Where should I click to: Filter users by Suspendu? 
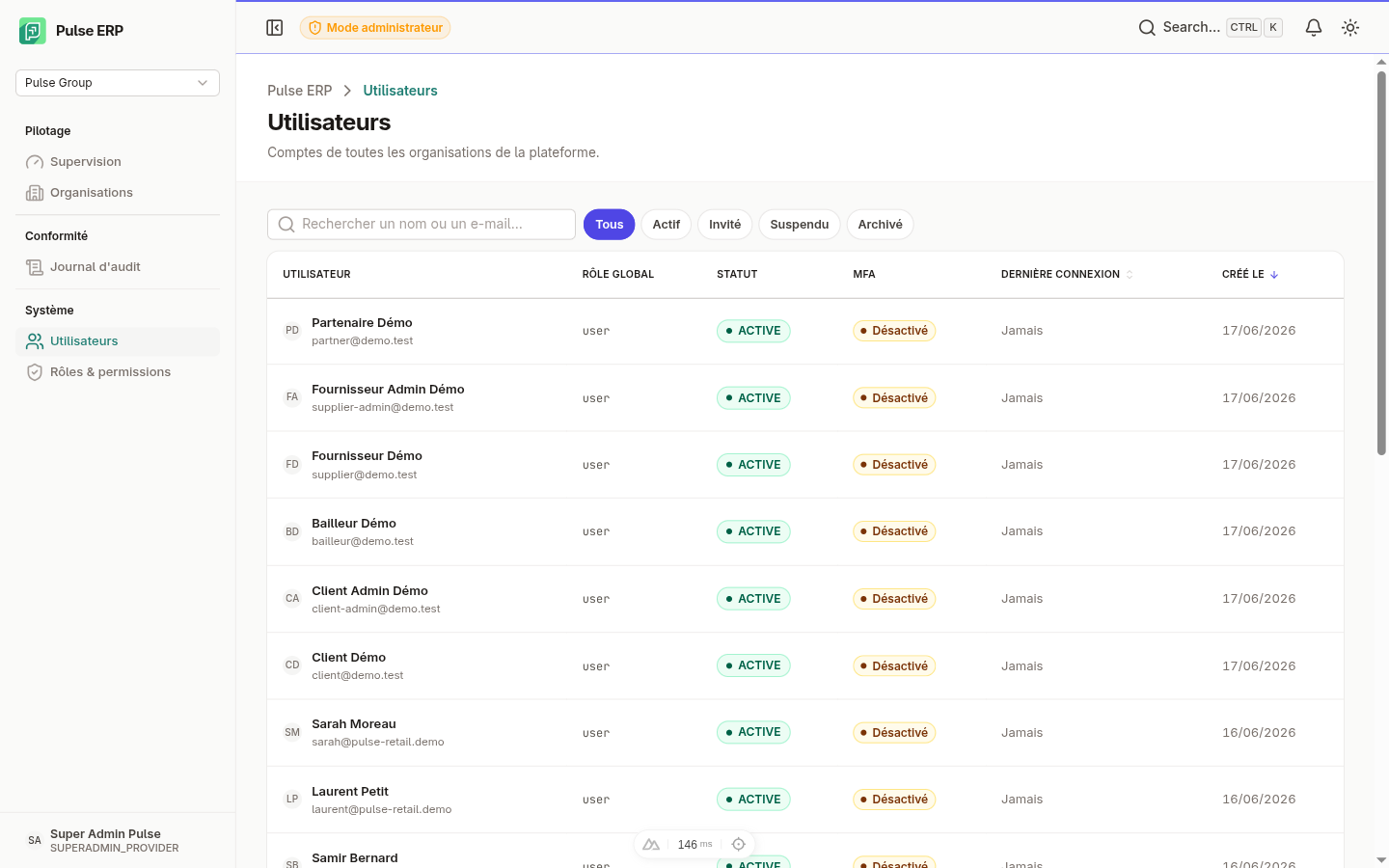(800, 225)
